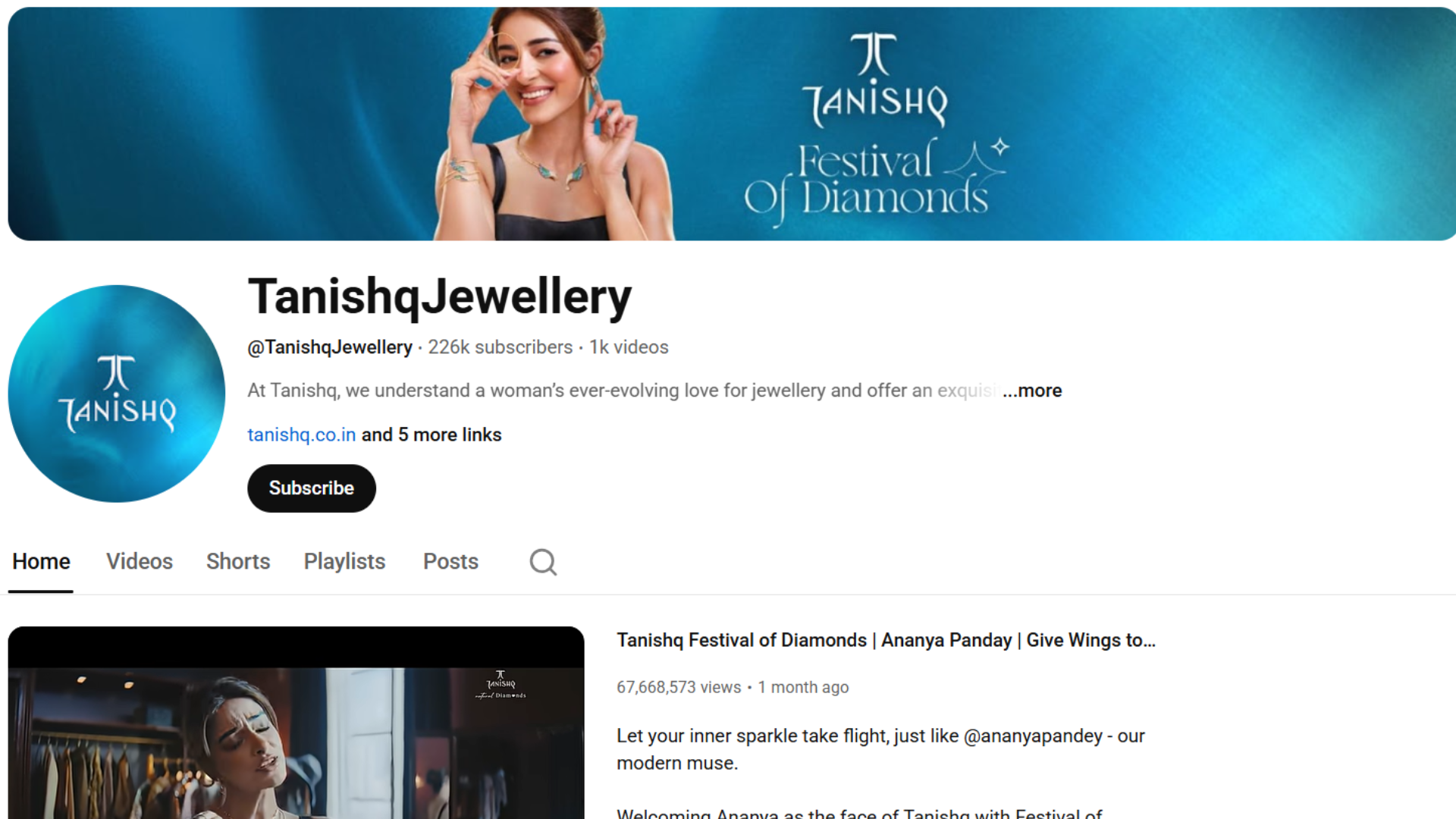Select the Home tab
The height and width of the screenshot is (819, 1456).
pos(41,561)
